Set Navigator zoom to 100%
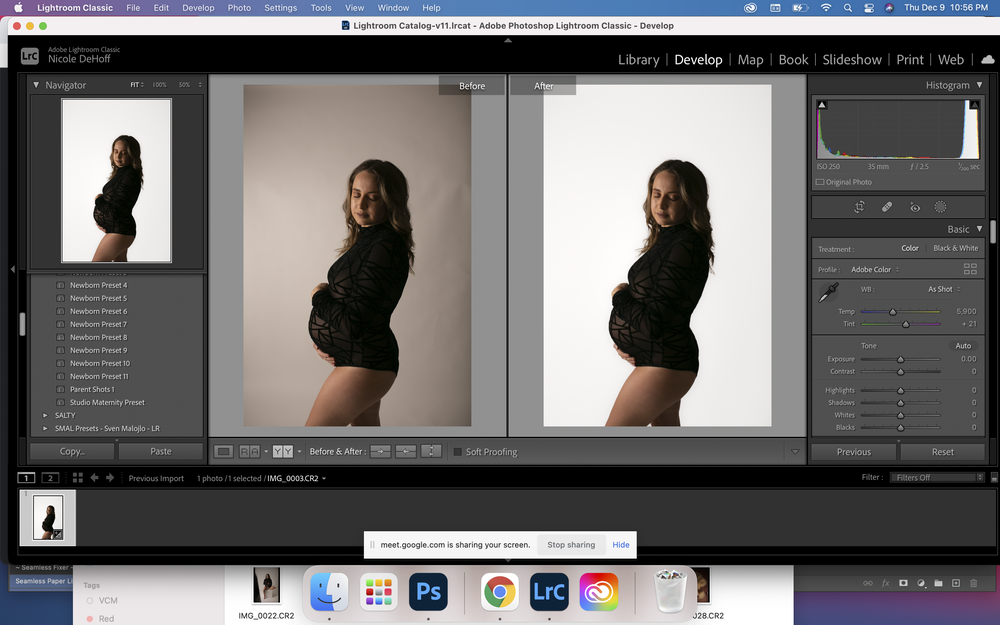The image size is (1000, 625). pyautogui.click(x=159, y=85)
